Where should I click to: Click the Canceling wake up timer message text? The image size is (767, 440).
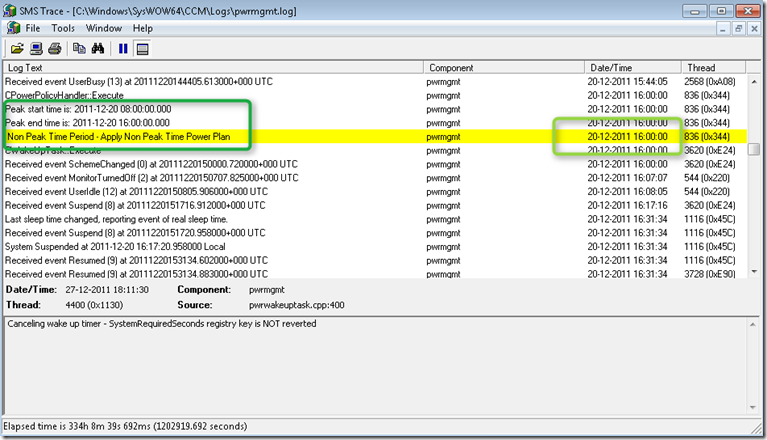click(161, 324)
